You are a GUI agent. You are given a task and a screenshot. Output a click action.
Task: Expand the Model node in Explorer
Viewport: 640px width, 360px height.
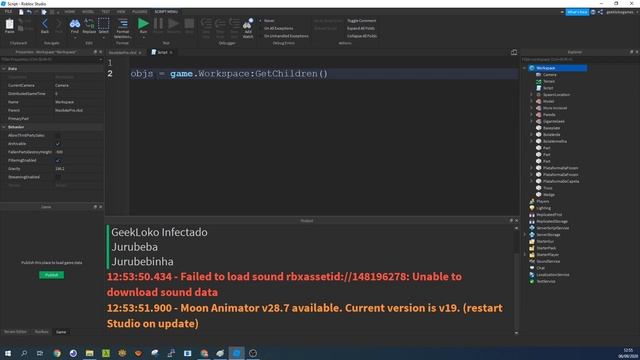click(531, 101)
